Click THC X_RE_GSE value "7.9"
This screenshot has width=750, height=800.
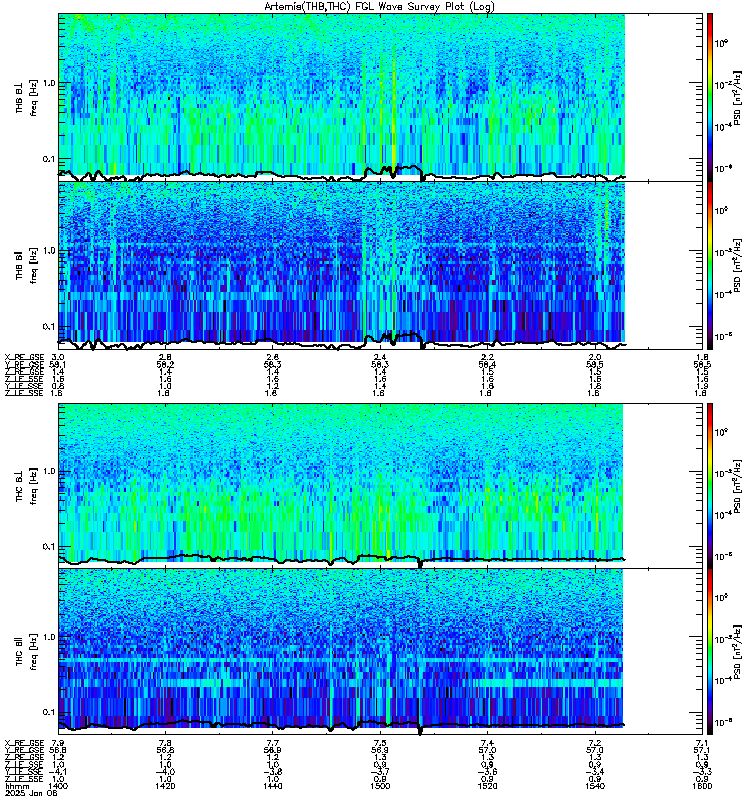click(58, 743)
